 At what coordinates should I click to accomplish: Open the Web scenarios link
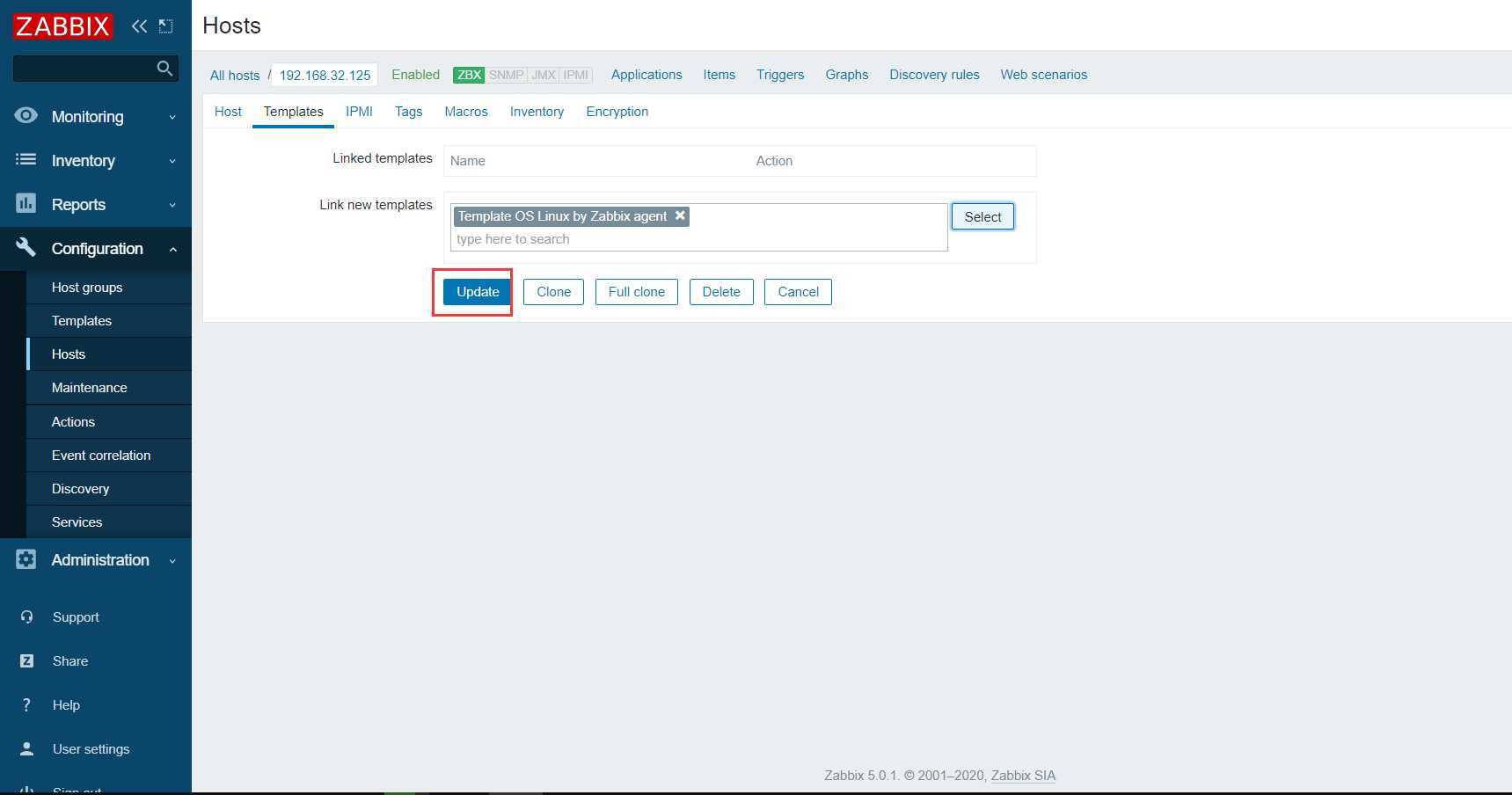tap(1044, 75)
